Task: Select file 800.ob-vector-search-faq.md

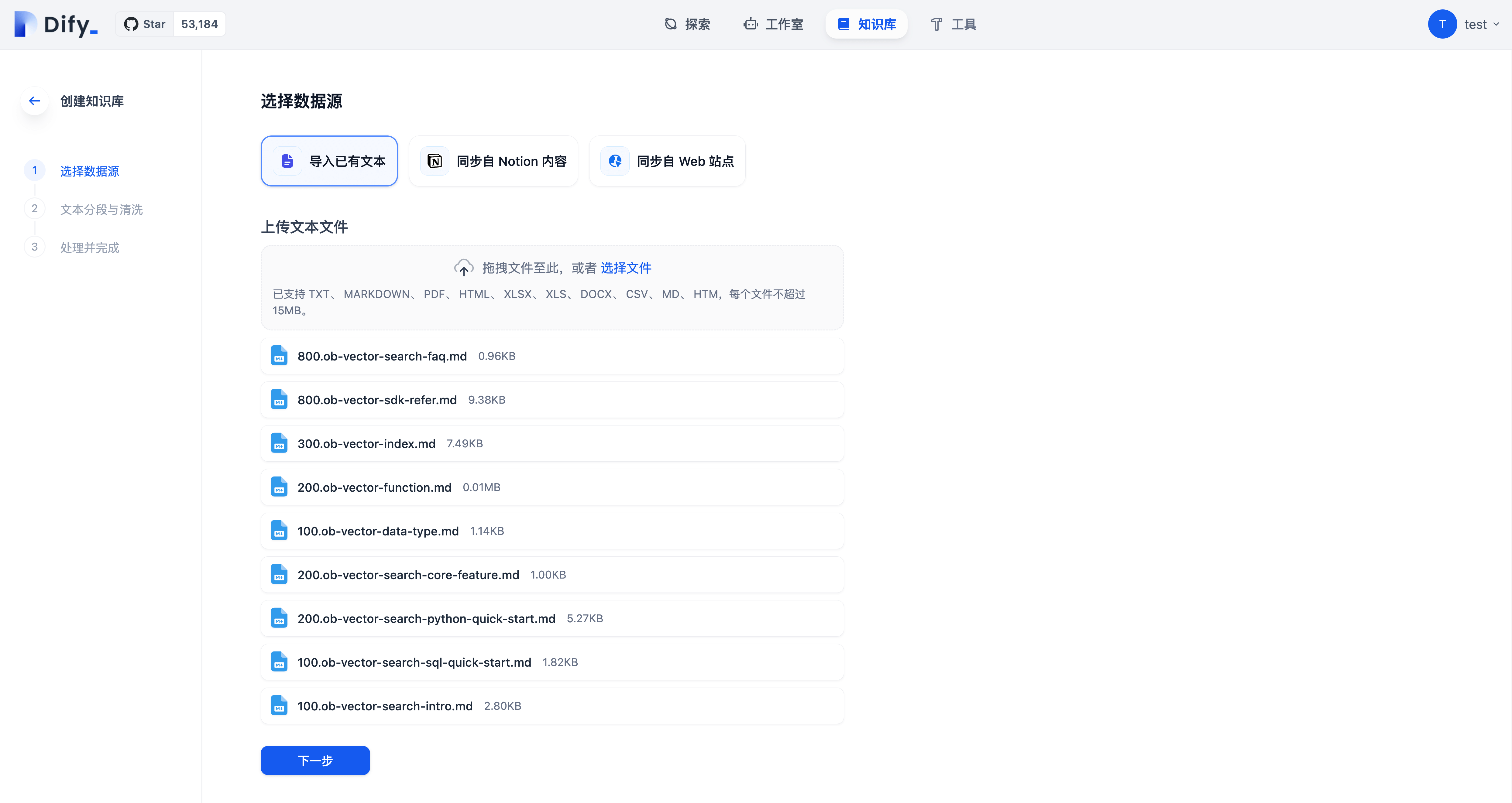Action: [552, 356]
